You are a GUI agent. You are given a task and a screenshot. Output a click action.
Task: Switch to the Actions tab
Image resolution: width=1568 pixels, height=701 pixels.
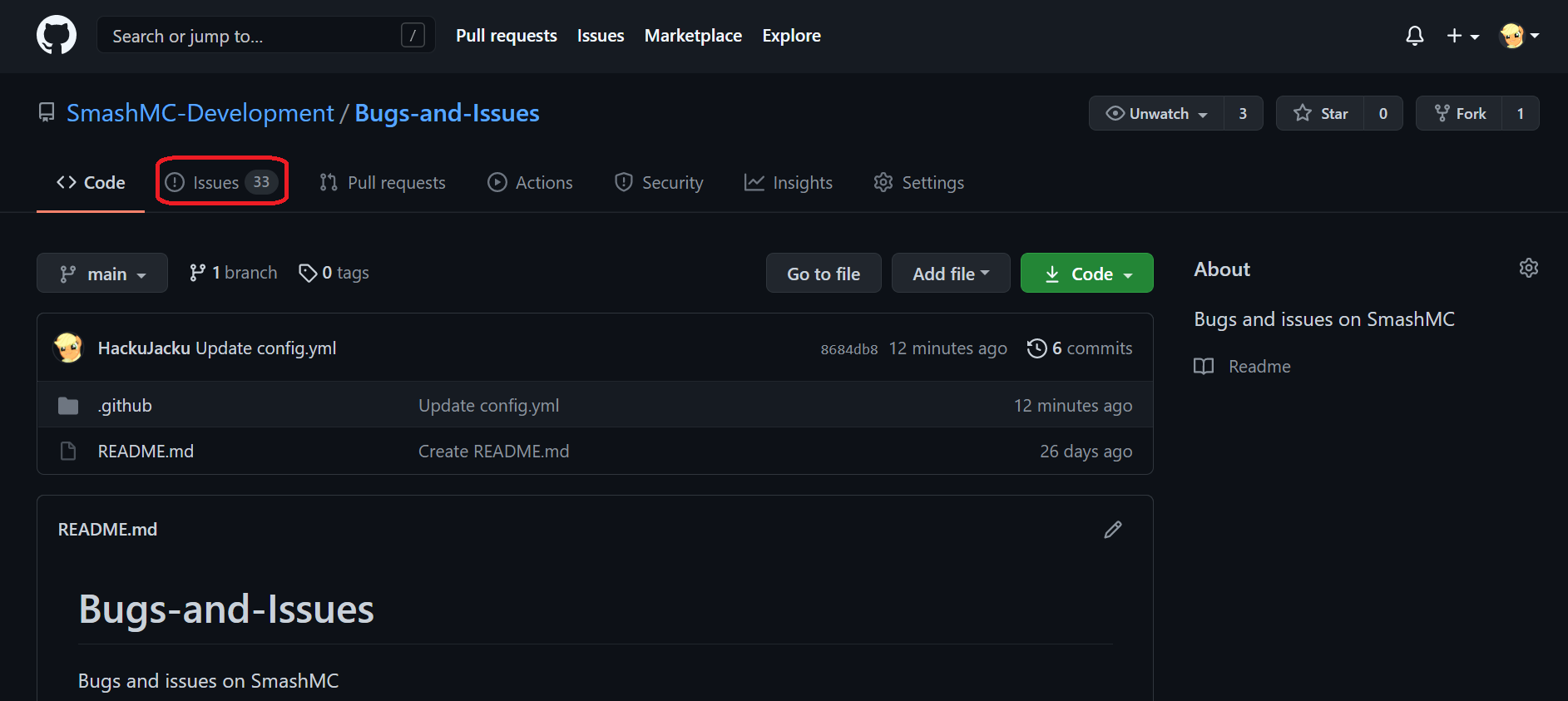click(x=530, y=182)
